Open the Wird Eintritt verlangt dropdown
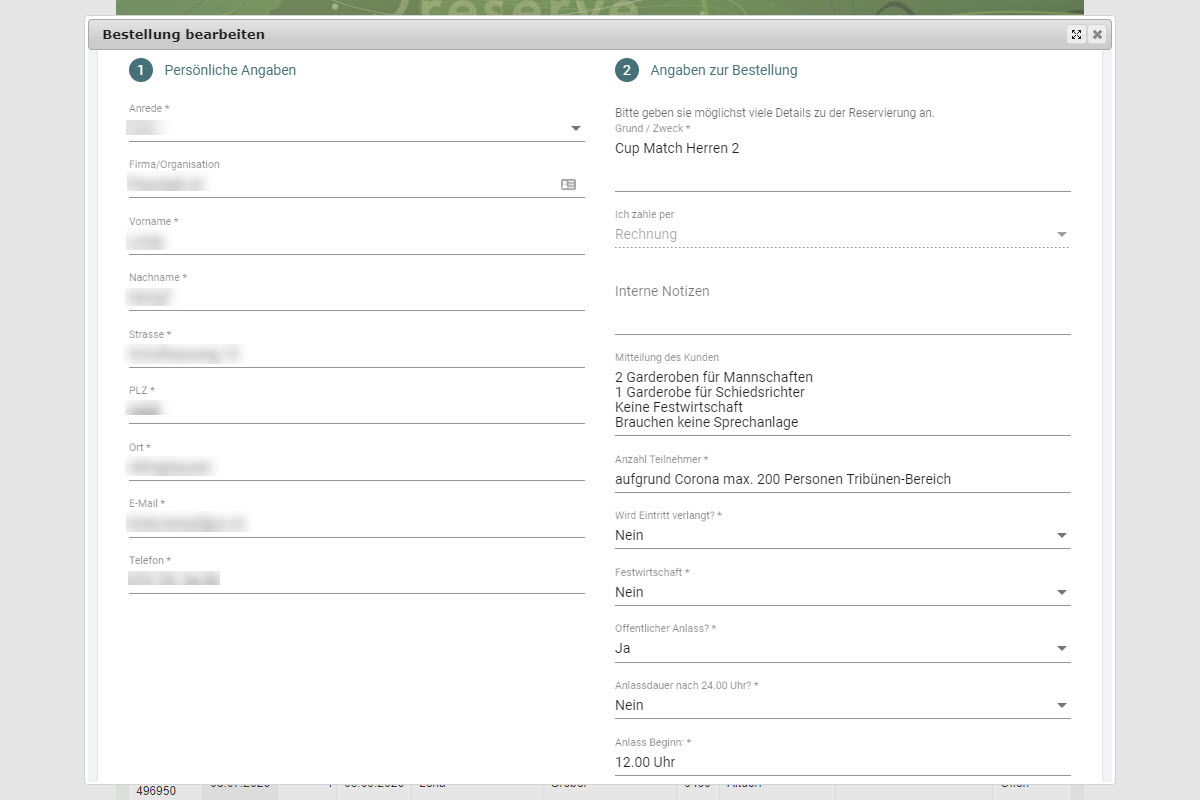Viewport: 1200px width, 800px height. tap(1061, 536)
